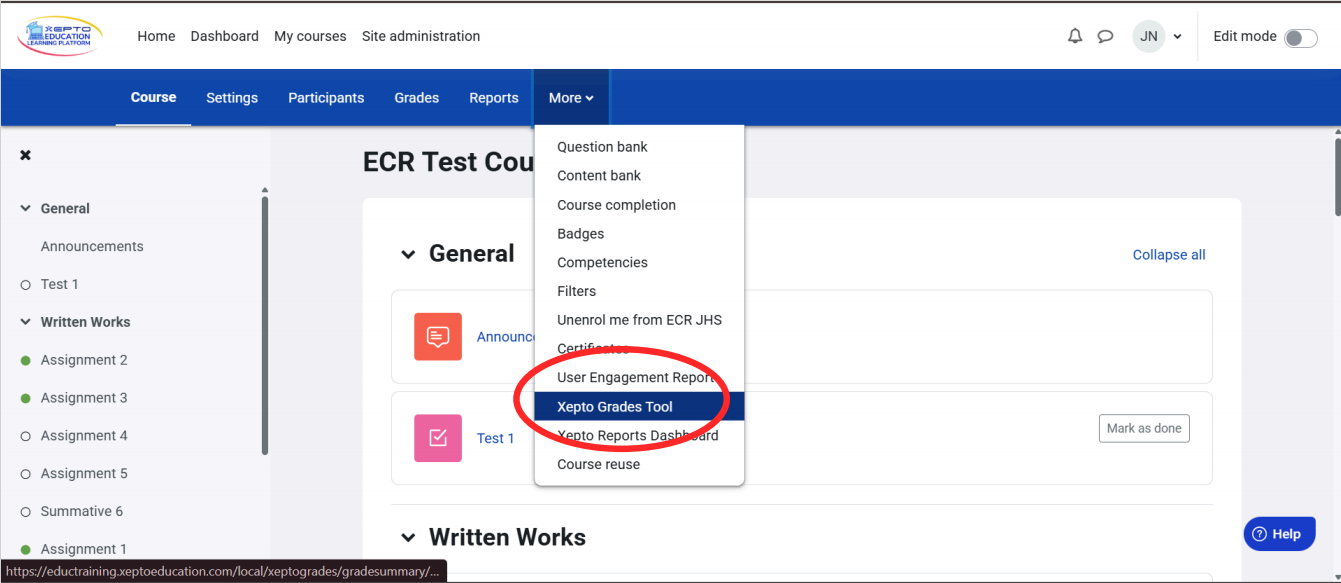The image size is (1341, 583).
Task: Switch to the Participants tab
Action: 326,98
